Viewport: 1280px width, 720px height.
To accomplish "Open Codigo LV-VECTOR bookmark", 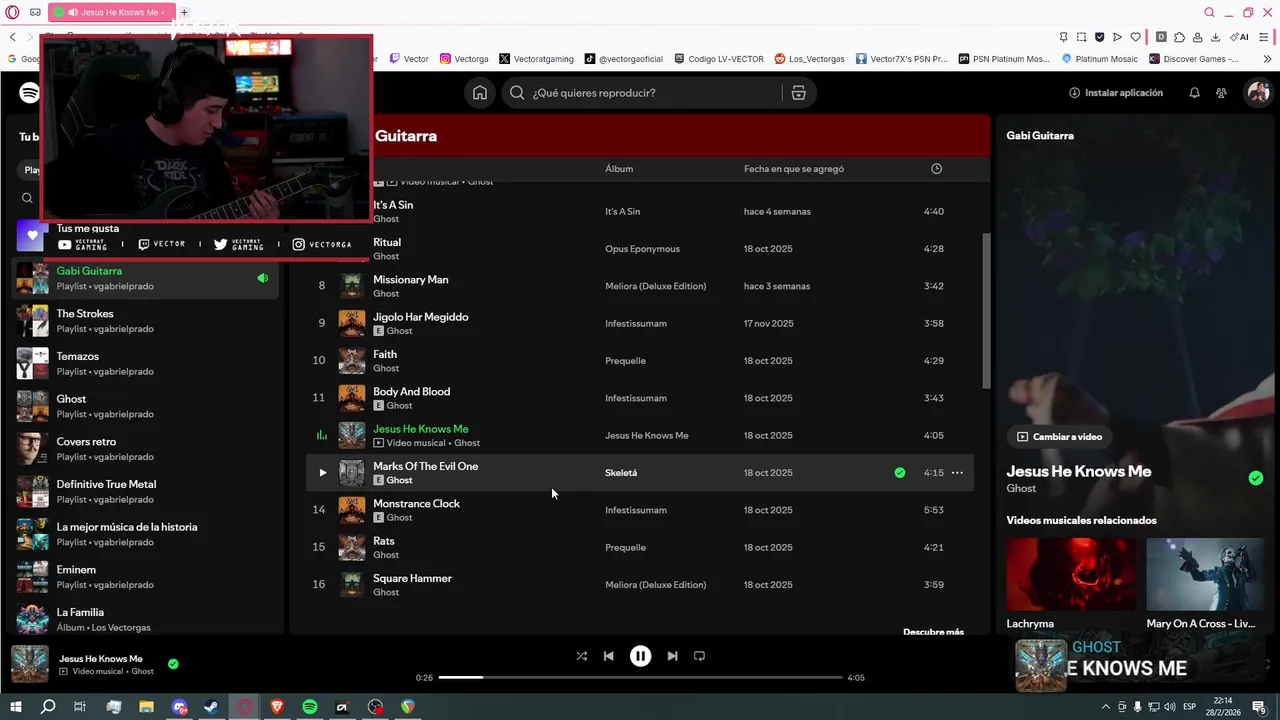I will pyautogui.click(x=719, y=59).
